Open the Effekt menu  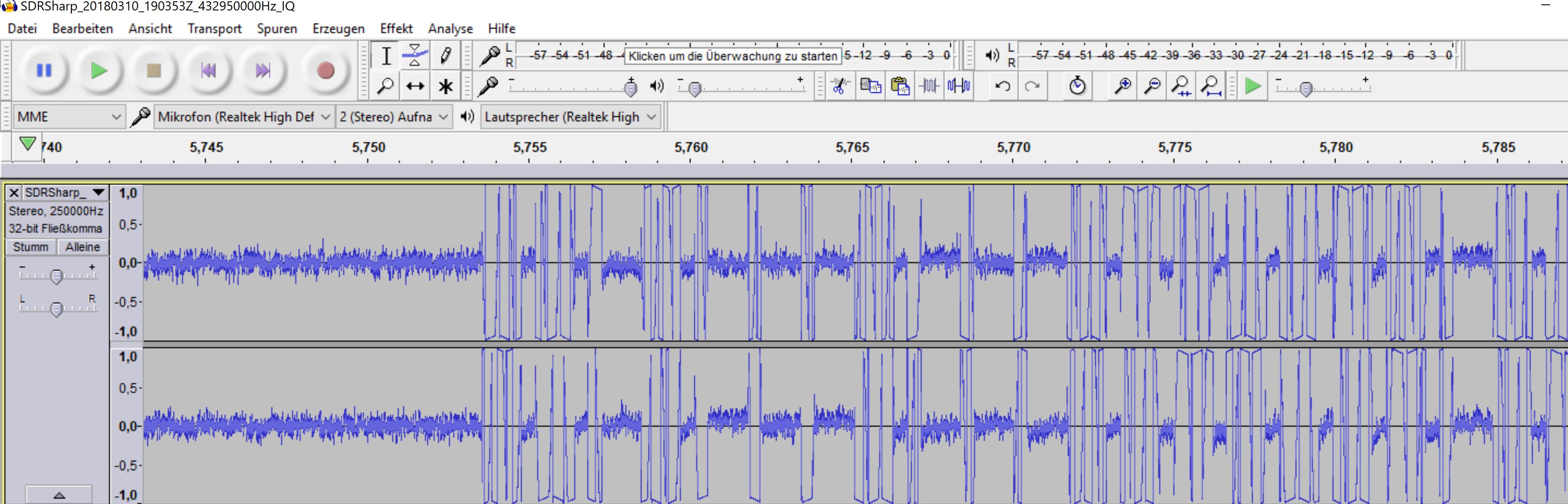[396, 29]
